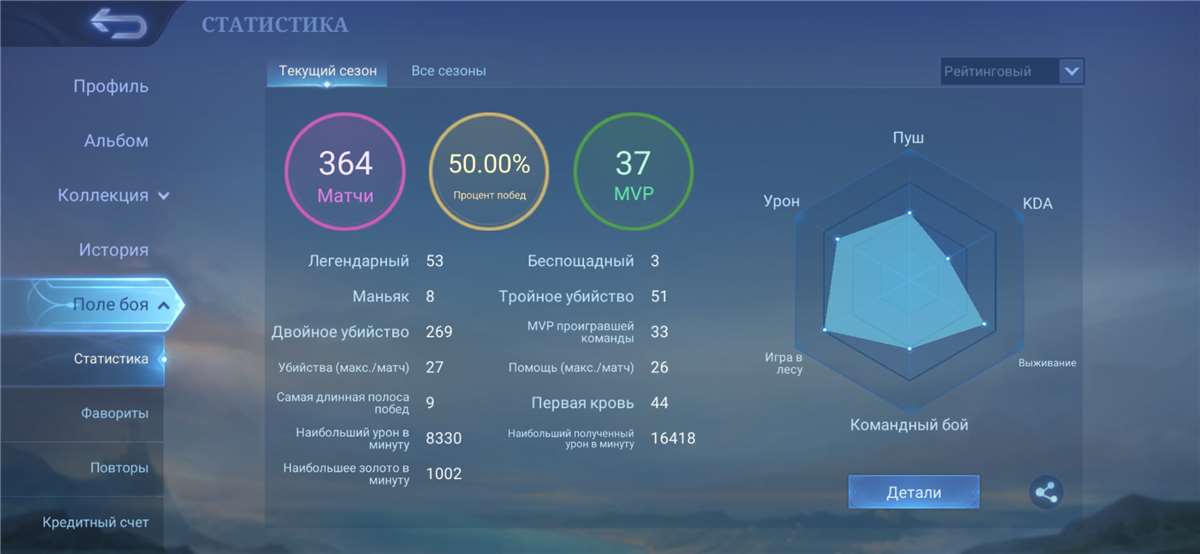The width and height of the screenshot is (1200, 554).
Task: Click the Выживание radar label
Action: pyautogui.click(x=1047, y=362)
